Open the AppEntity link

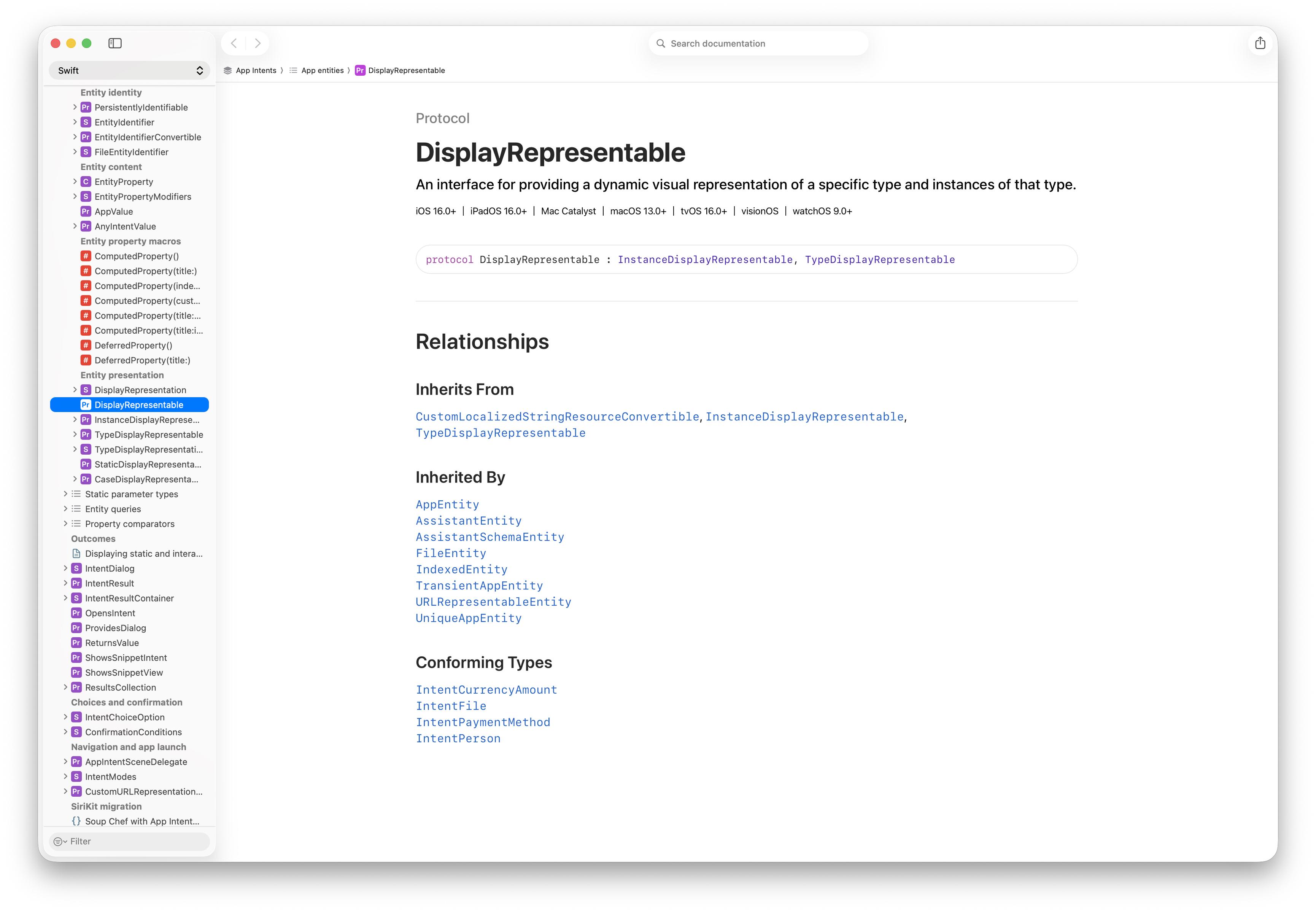[447, 505]
